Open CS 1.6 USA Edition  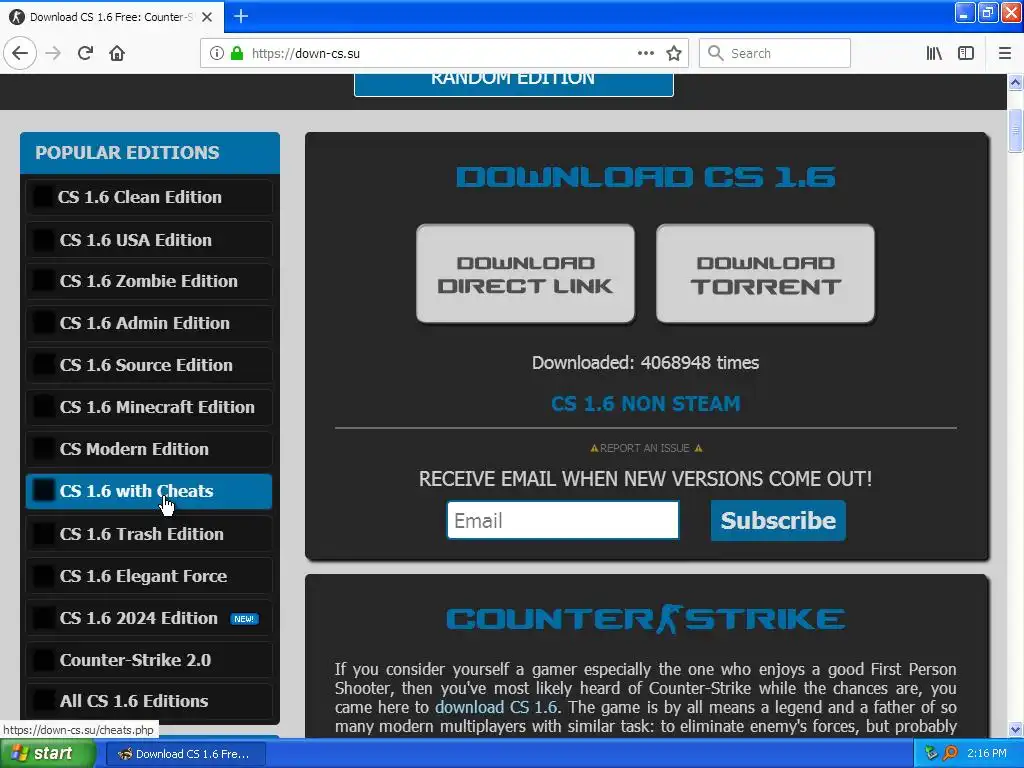click(x=149, y=240)
